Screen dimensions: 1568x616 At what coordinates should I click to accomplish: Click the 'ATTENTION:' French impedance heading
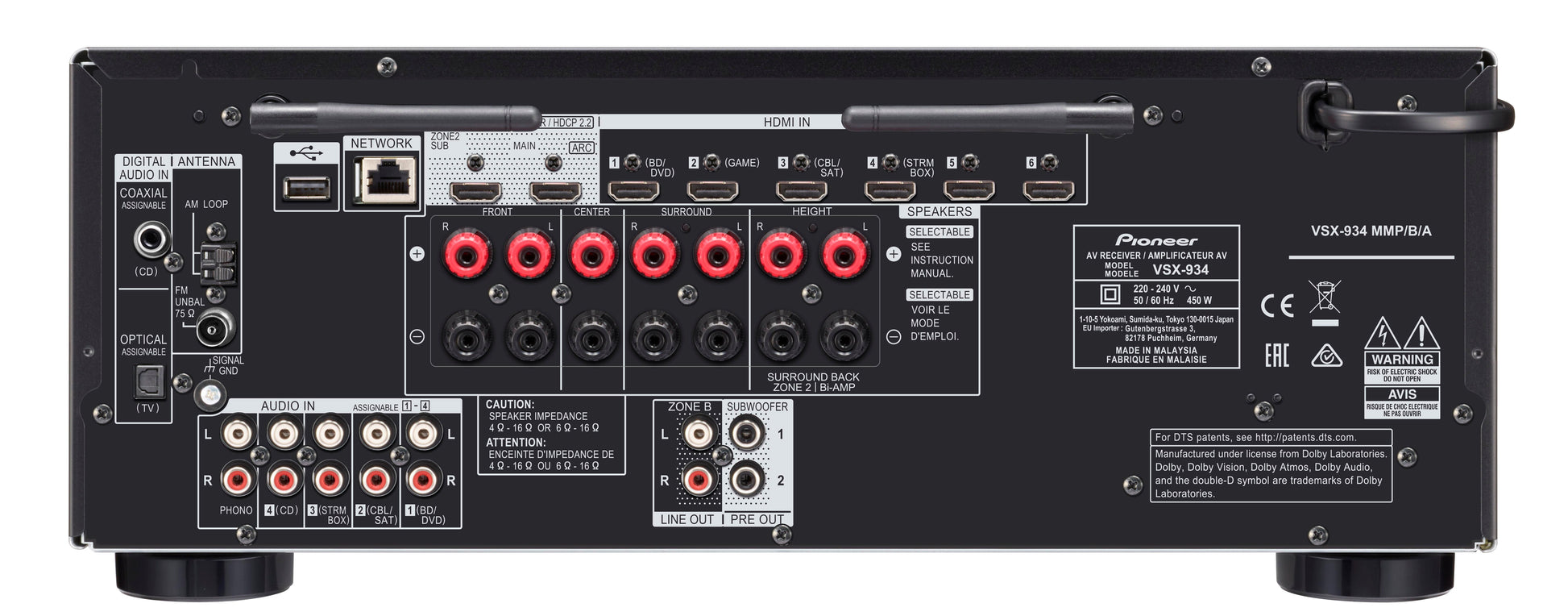click(x=516, y=443)
